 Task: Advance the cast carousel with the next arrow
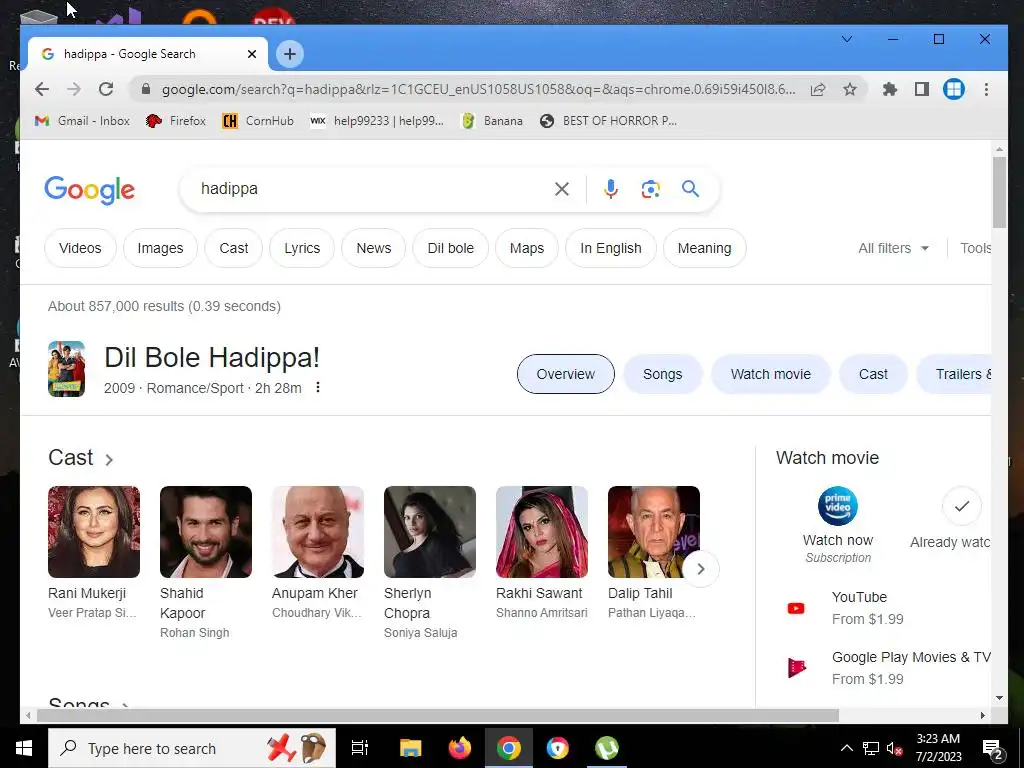[x=701, y=569]
